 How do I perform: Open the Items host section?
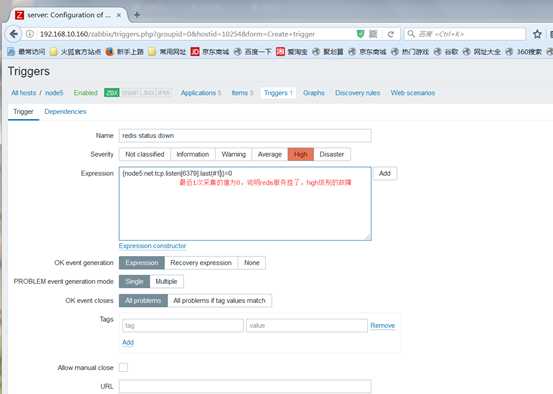tap(242, 93)
